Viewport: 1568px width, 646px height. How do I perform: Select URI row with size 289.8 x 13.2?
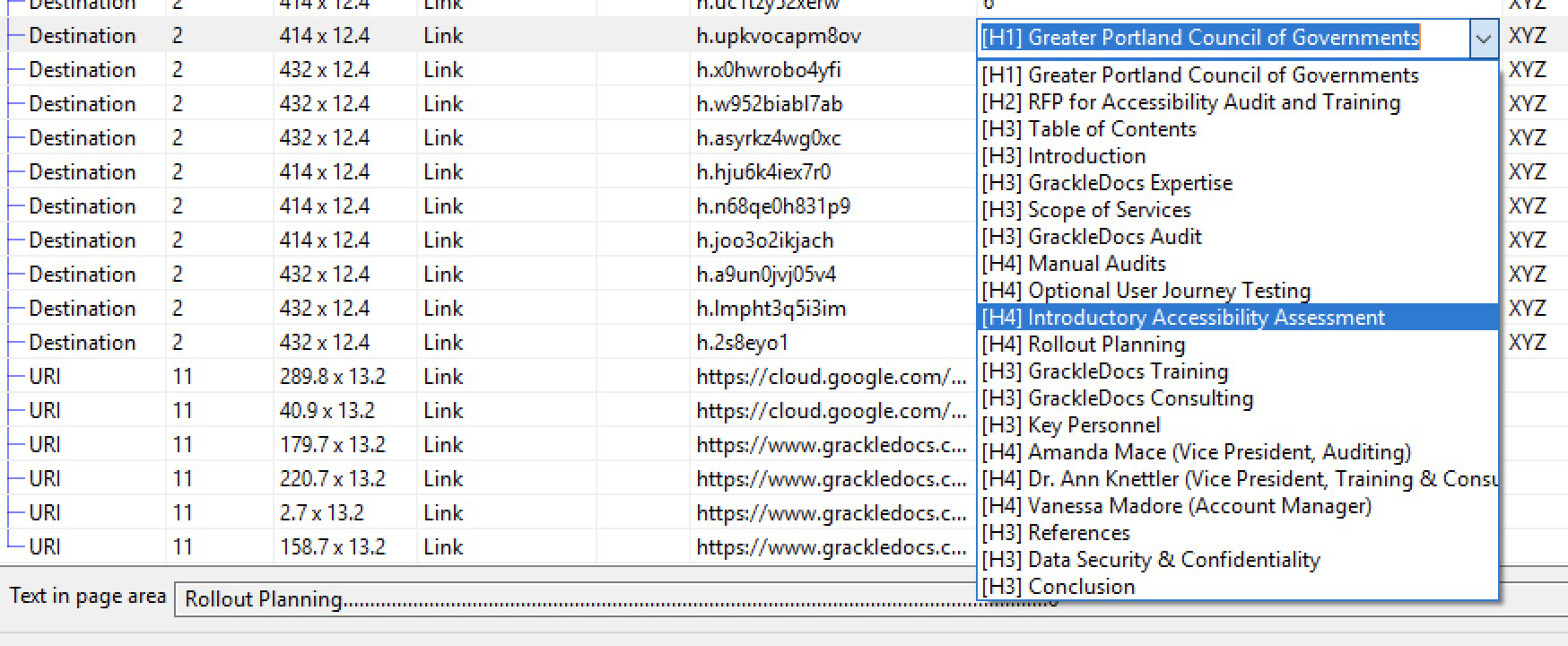[784, 377]
